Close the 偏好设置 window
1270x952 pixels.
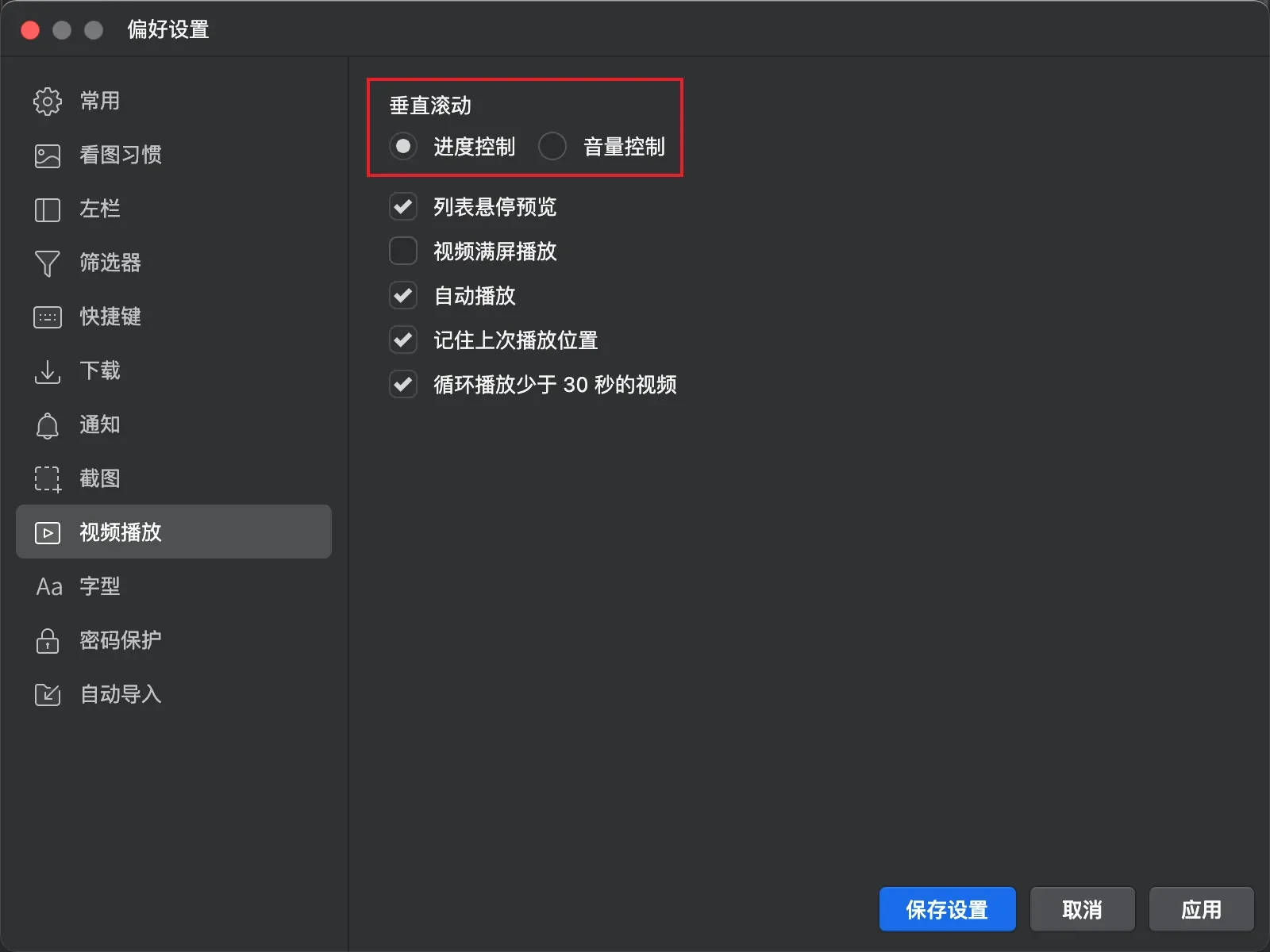pyautogui.click(x=30, y=30)
